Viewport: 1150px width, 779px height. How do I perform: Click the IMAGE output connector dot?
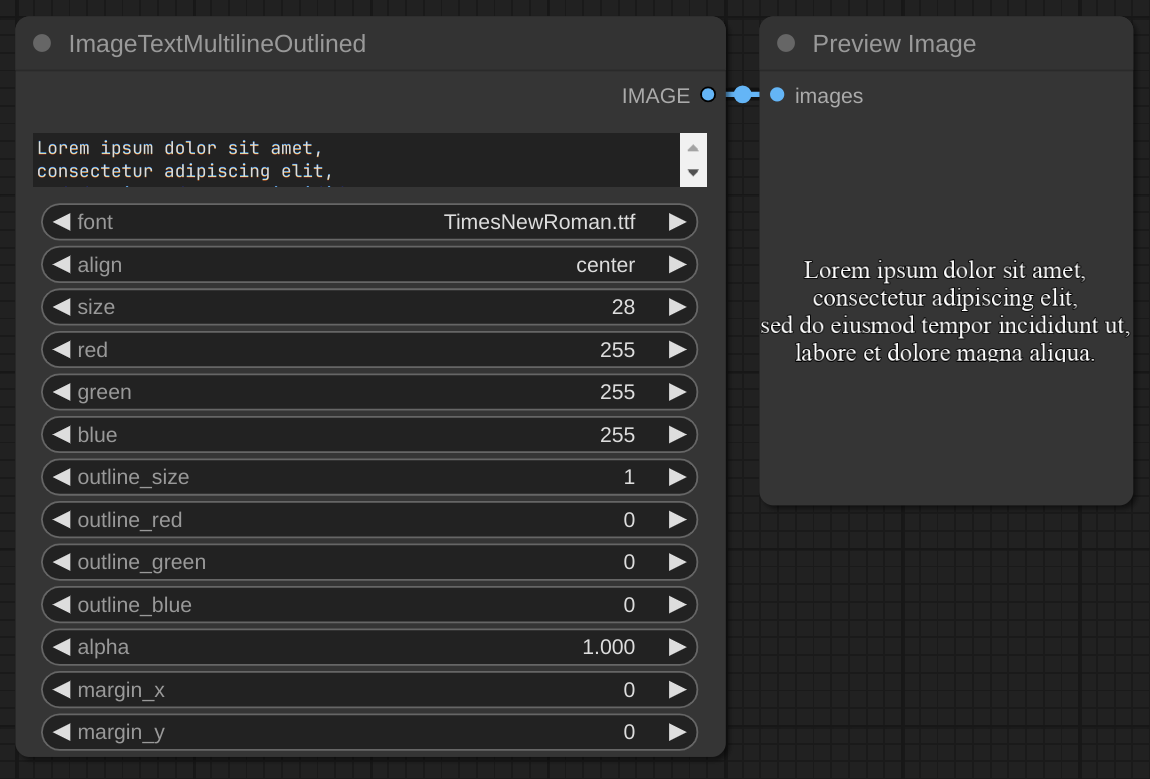[708, 95]
